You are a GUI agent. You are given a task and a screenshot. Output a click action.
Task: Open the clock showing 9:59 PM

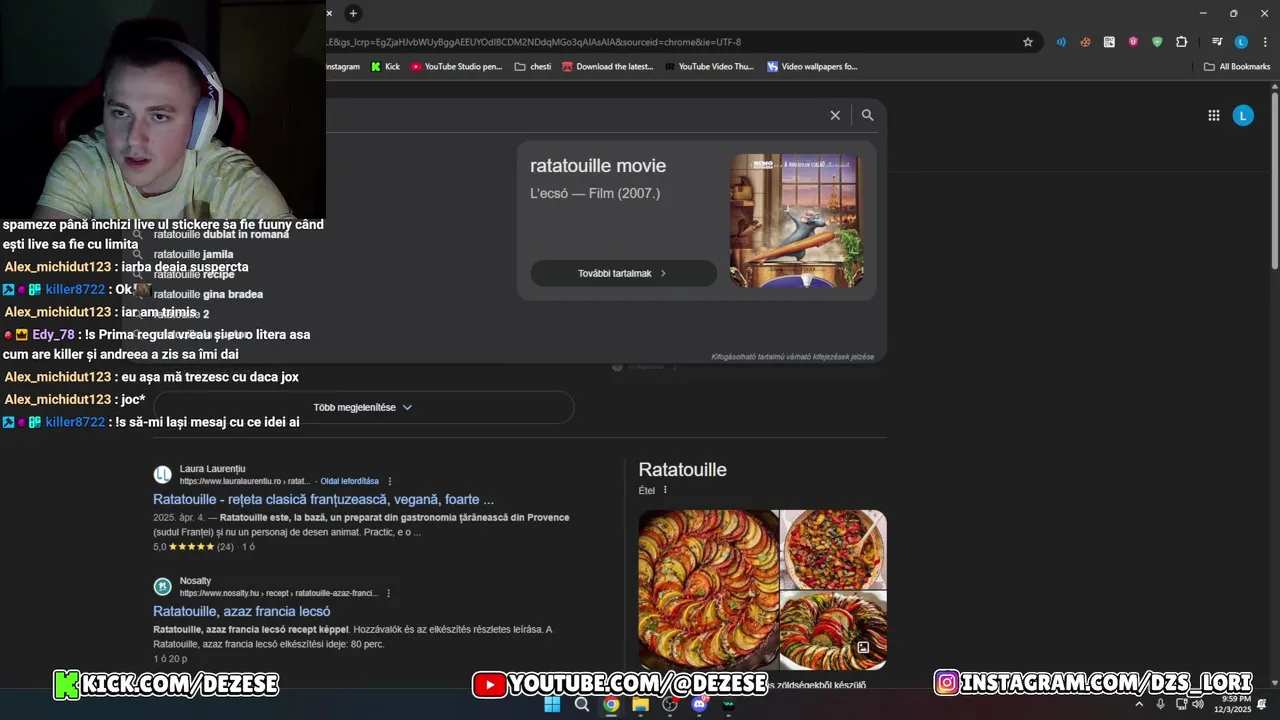click(x=1232, y=704)
